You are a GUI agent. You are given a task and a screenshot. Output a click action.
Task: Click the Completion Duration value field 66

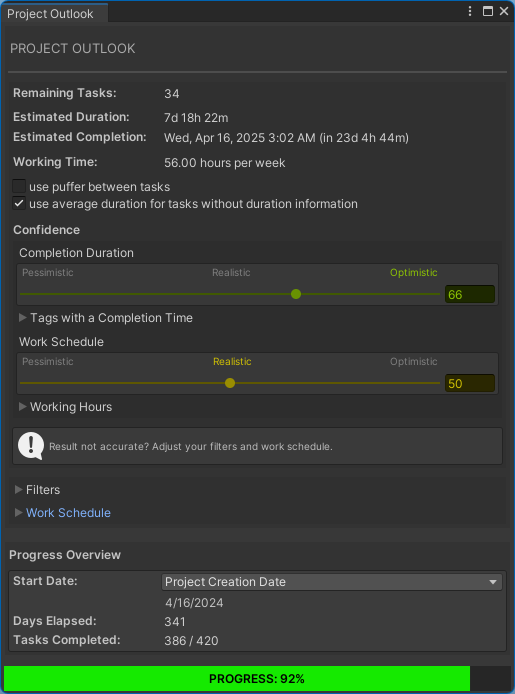(470, 294)
